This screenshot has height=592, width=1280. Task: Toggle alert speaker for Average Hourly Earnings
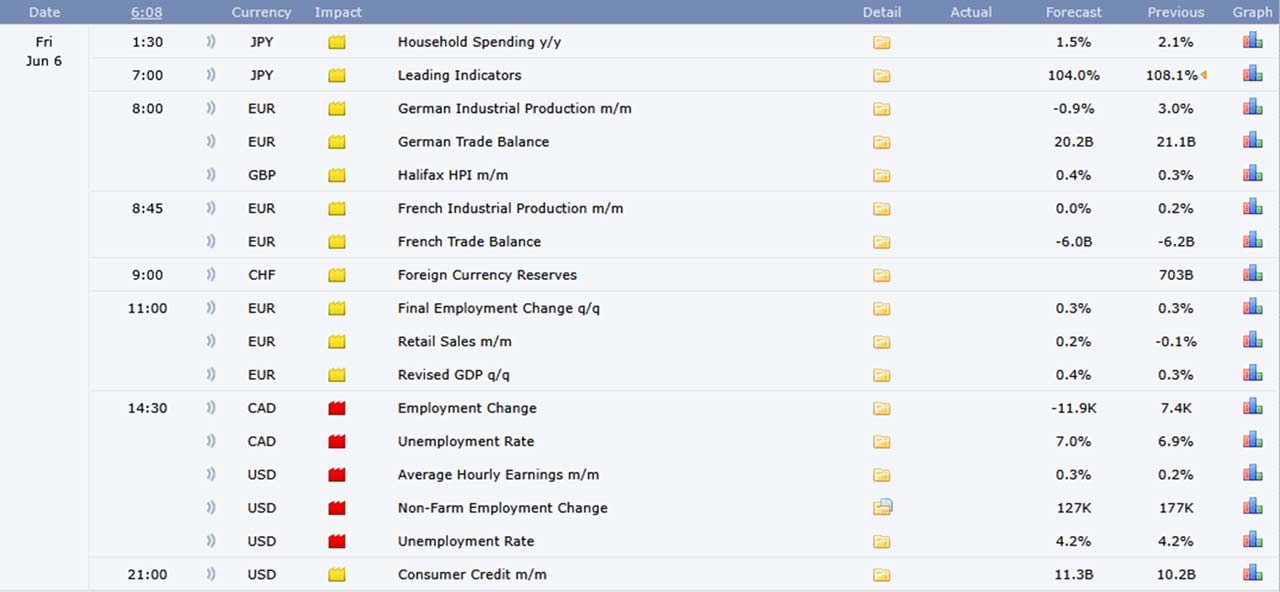[211, 474]
